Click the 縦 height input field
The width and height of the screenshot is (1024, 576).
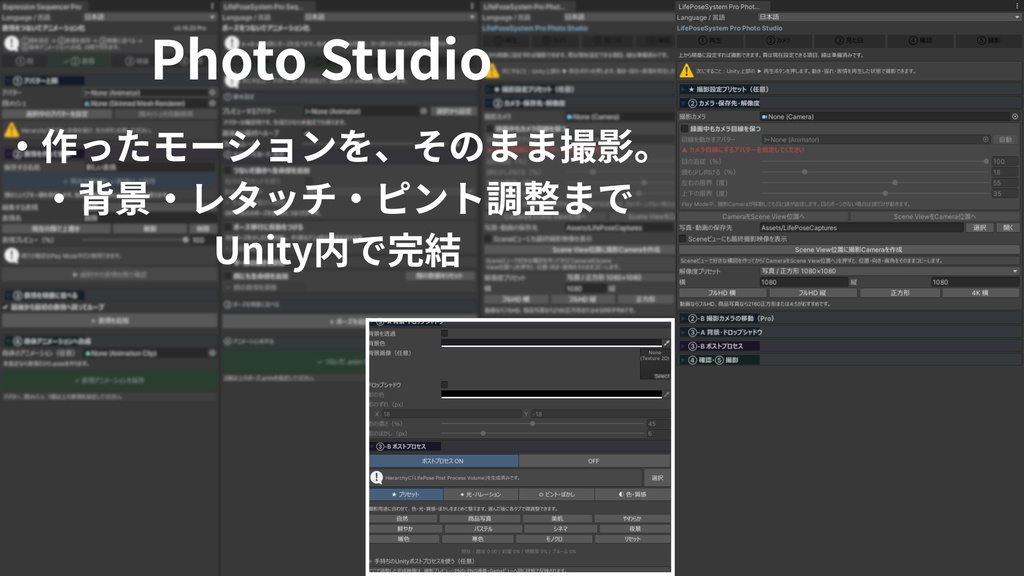(974, 282)
